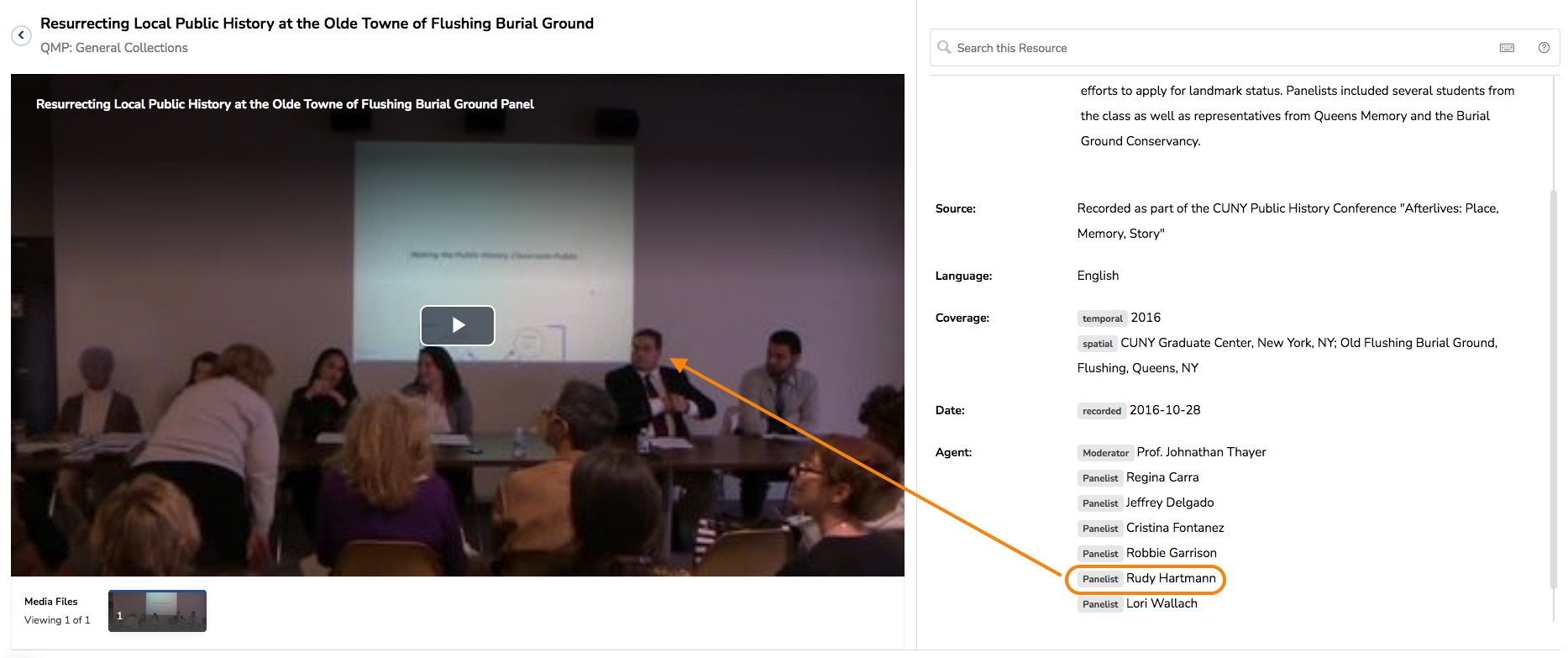Select panelist Cristina Fontanez

(x=1175, y=528)
